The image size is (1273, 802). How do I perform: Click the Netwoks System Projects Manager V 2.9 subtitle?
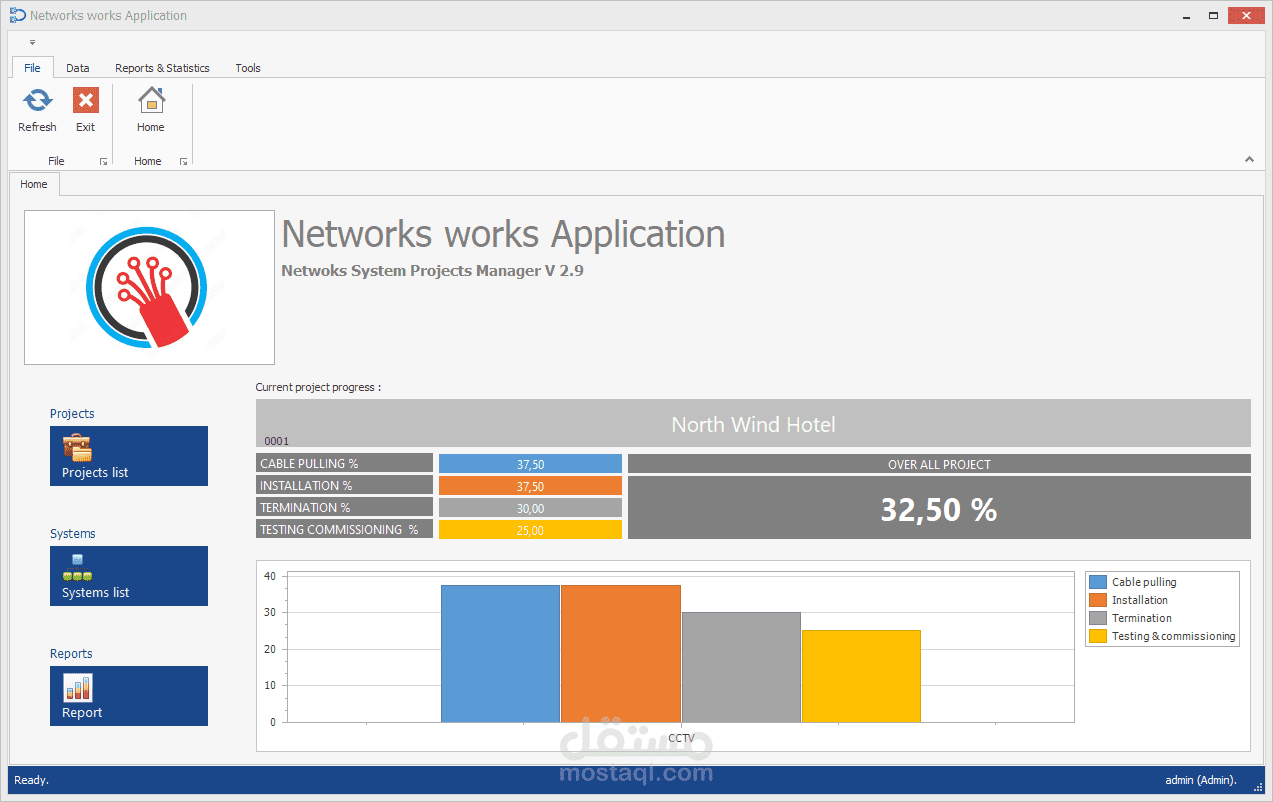(432, 270)
